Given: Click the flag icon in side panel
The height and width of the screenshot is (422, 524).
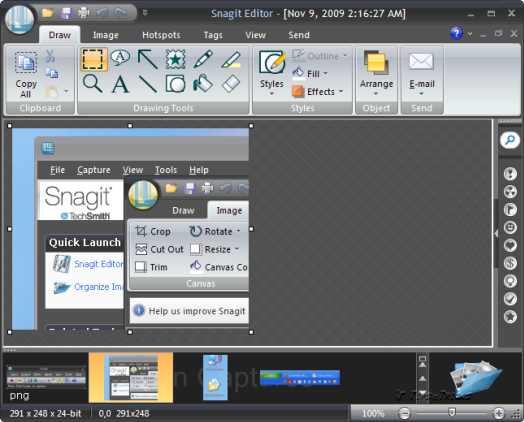Looking at the screenshot, I should tap(510, 209).
